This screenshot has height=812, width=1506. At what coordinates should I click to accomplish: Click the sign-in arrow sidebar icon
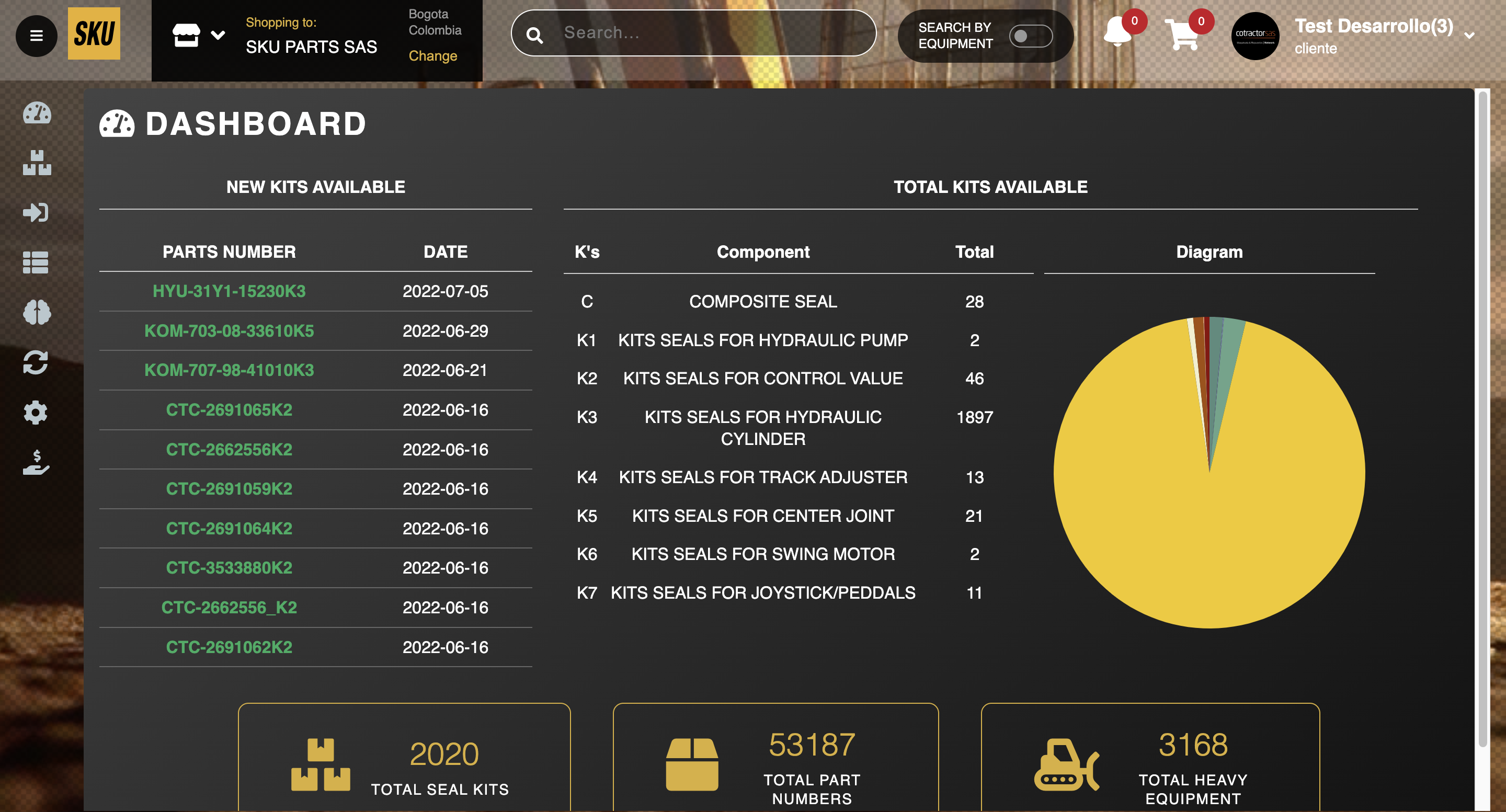(36, 212)
